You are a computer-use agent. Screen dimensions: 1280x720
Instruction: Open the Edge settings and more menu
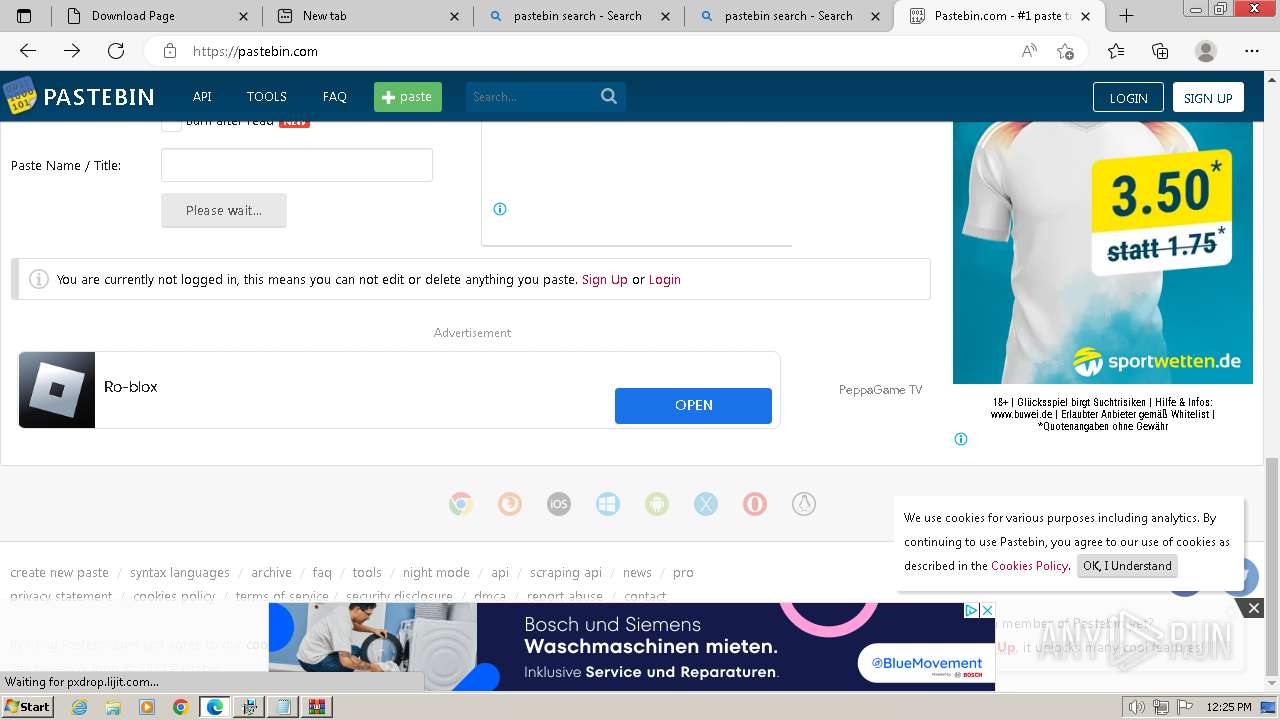click(x=1252, y=51)
